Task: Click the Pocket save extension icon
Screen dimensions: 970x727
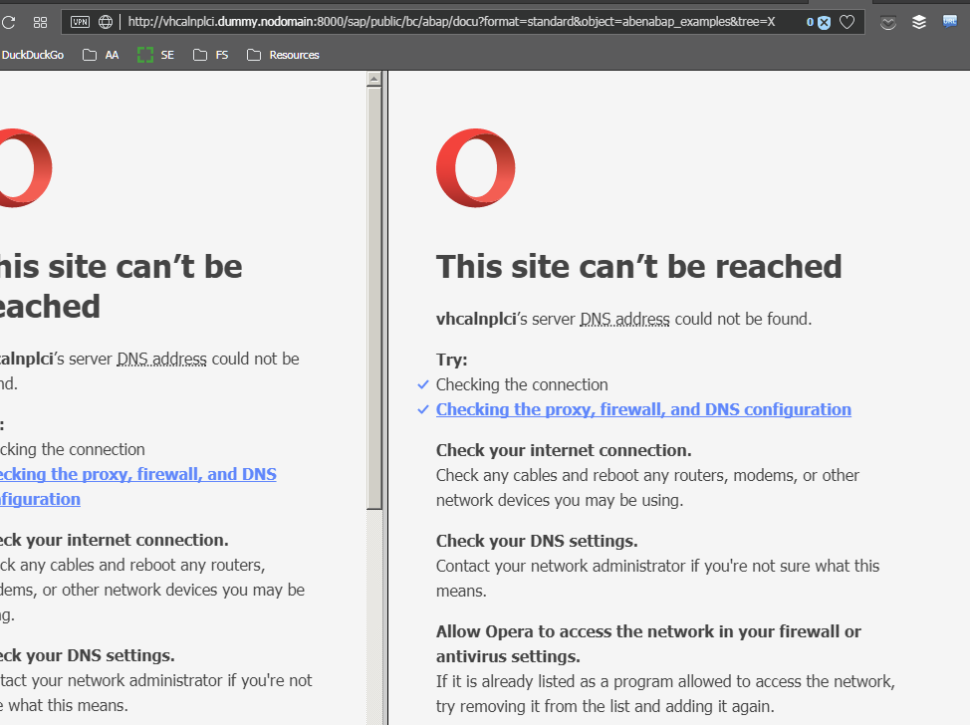Action: tap(888, 21)
